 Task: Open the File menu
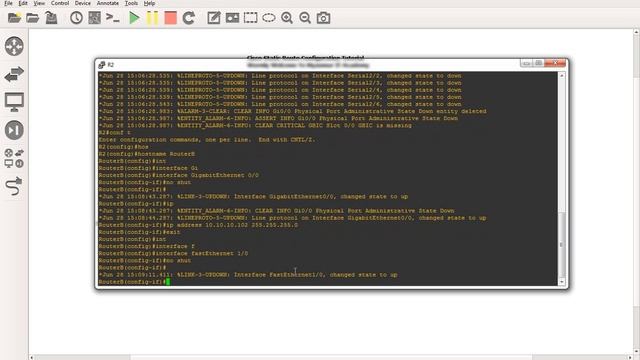coord(8,3)
